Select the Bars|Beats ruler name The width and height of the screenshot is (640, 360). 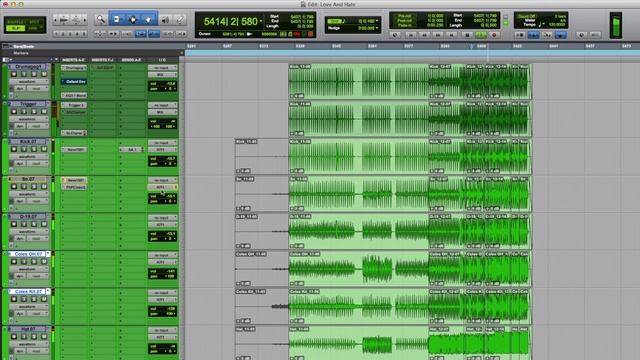[24, 47]
